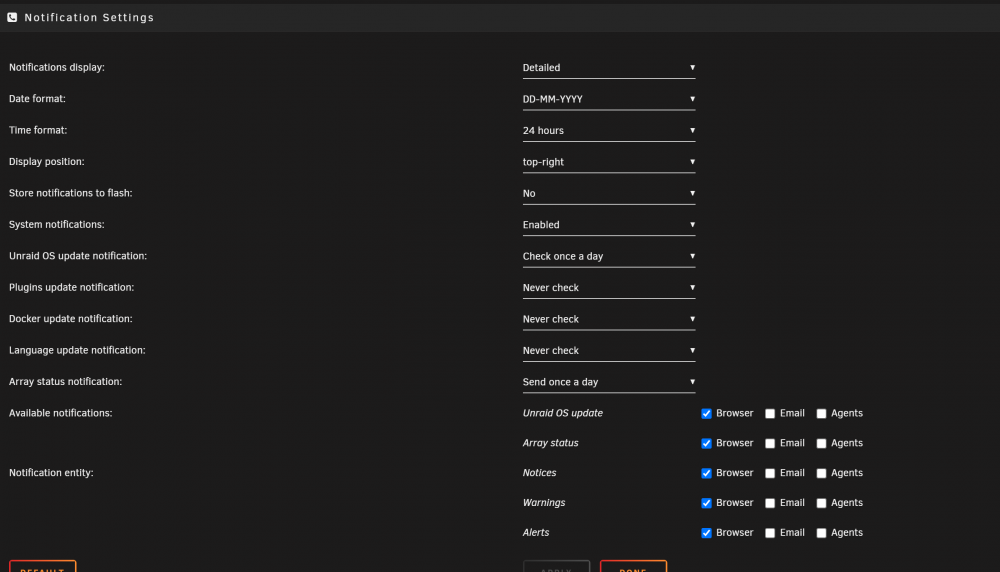Image resolution: width=1000 pixels, height=572 pixels.
Task: Click the Store notifications to flash label
Action: coord(71,193)
